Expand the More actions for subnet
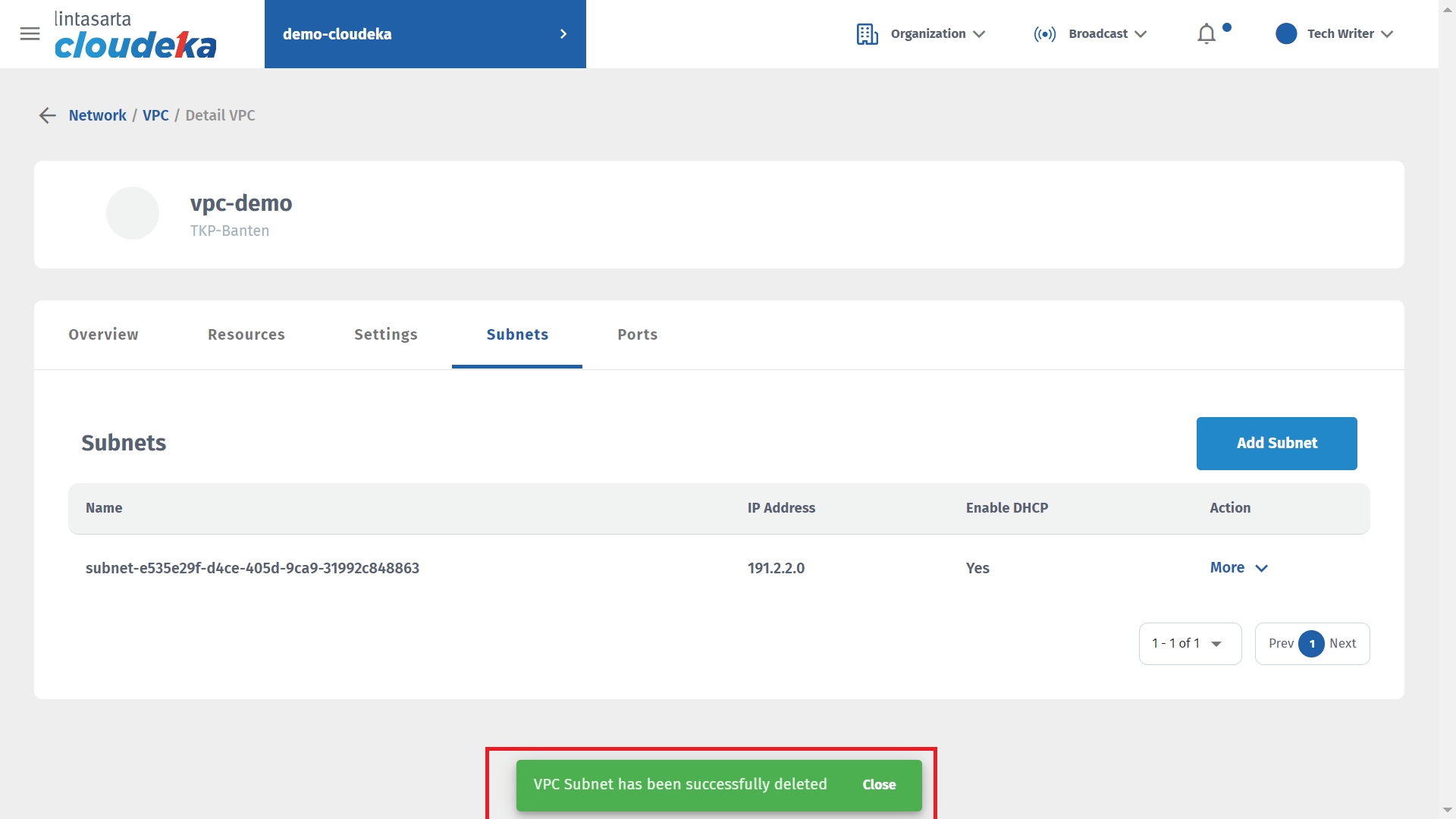 (x=1238, y=568)
